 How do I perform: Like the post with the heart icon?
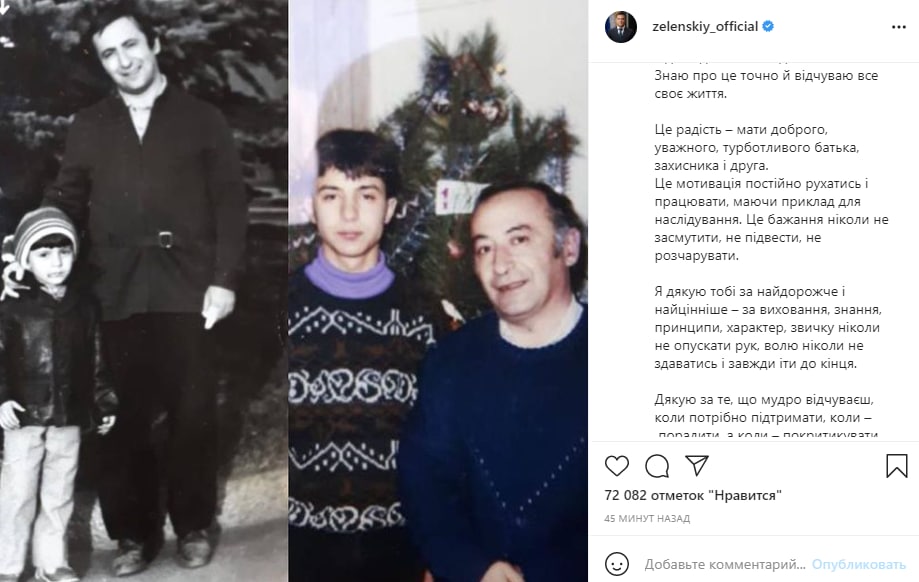617,466
